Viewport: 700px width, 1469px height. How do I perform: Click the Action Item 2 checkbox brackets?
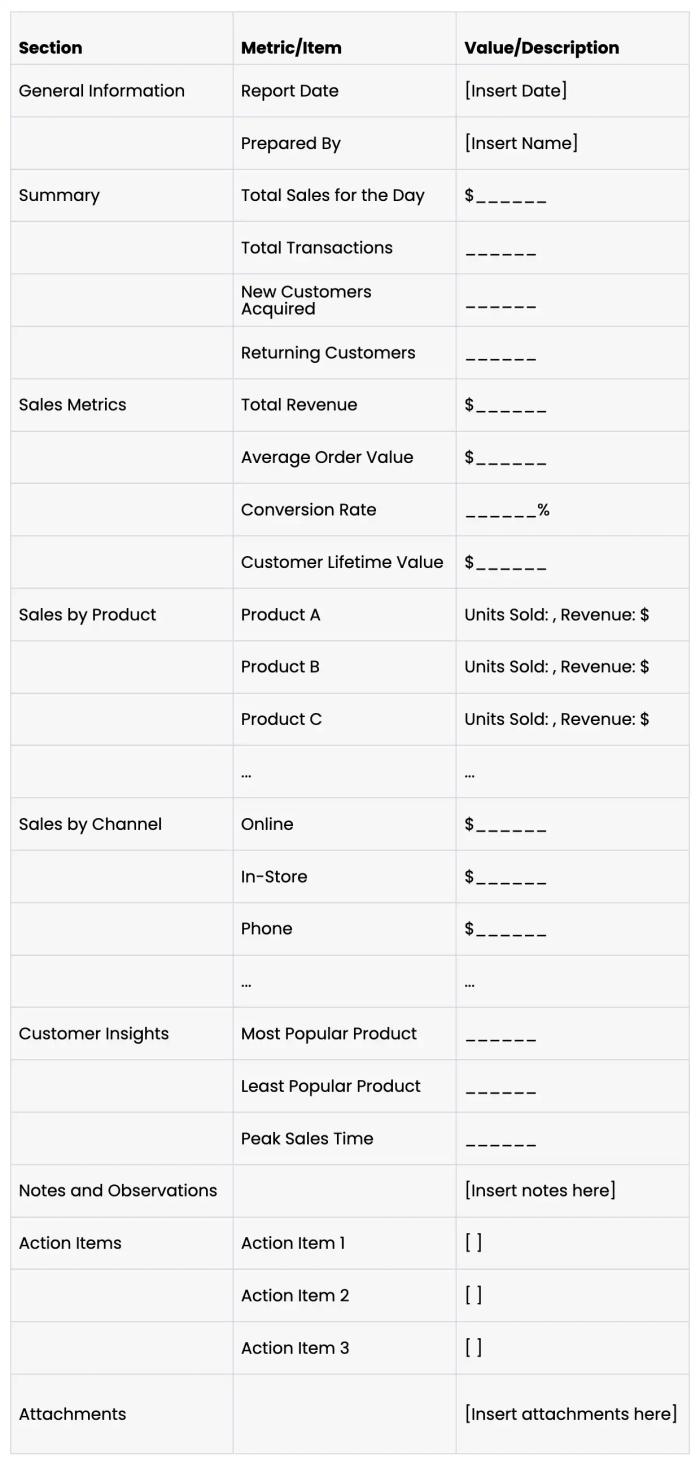[x=473, y=1295]
